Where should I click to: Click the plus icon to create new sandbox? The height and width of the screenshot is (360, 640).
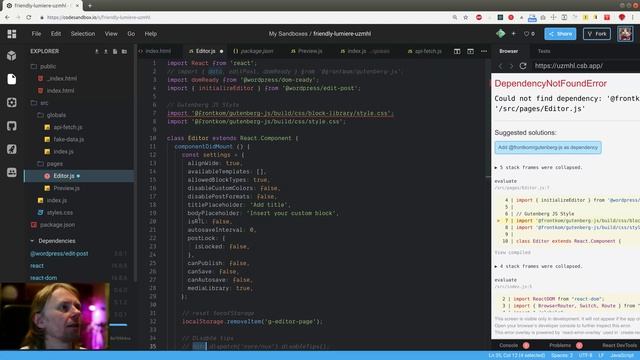[x=513, y=34]
